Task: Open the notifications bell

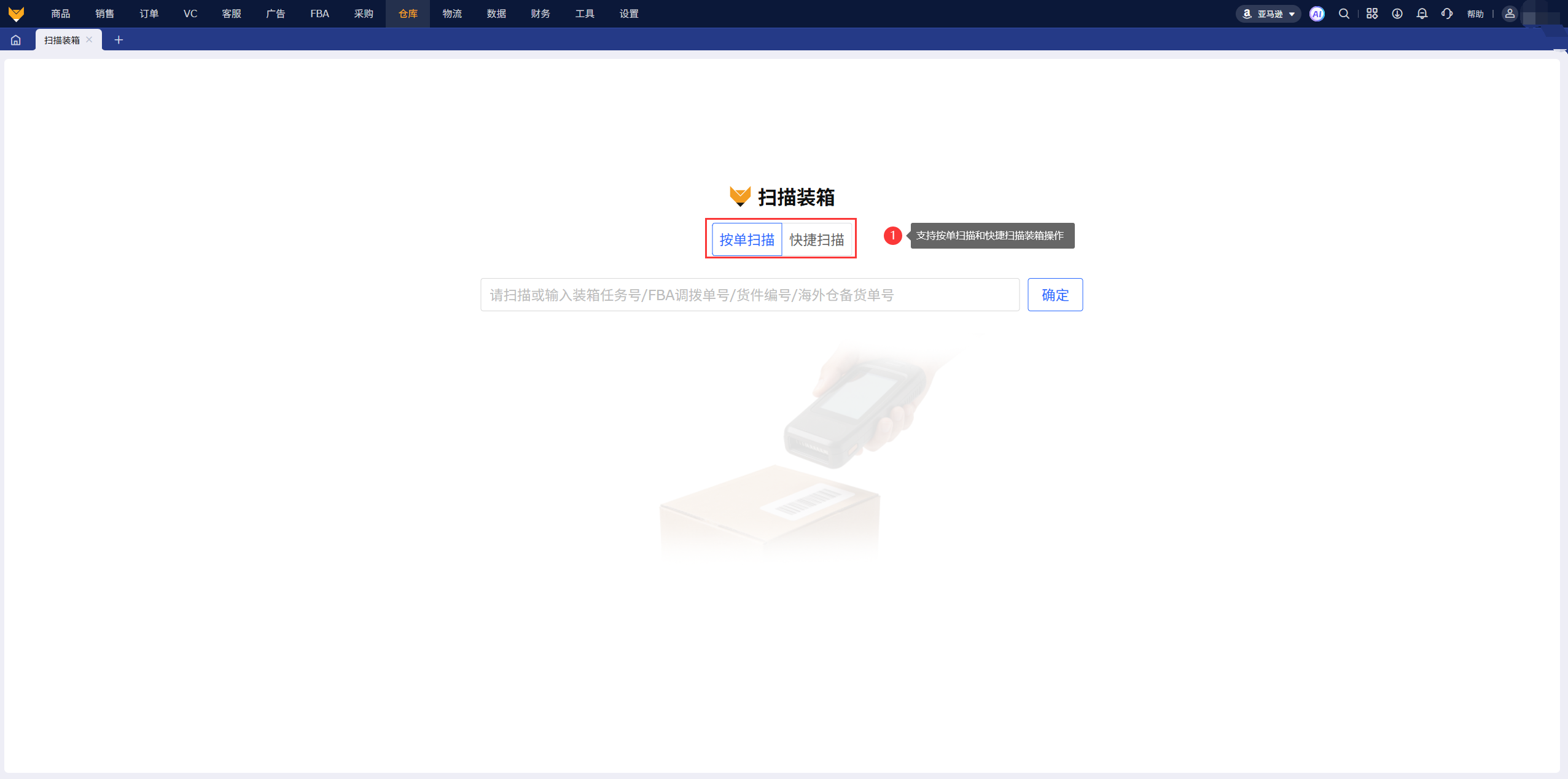Action: click(x=1422, y=14)
